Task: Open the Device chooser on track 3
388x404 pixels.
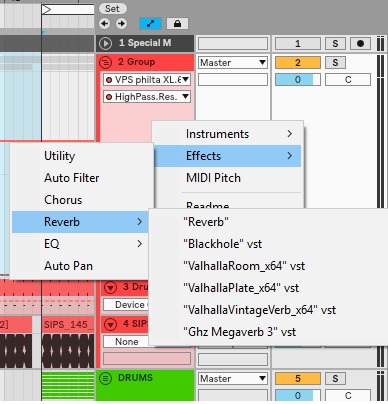Action: [x=127, y=305]
